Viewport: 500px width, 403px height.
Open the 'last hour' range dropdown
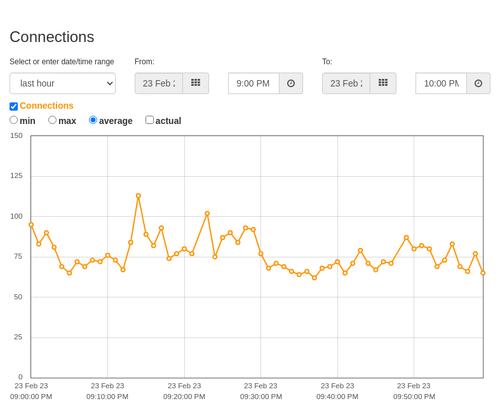click(63, 83)
